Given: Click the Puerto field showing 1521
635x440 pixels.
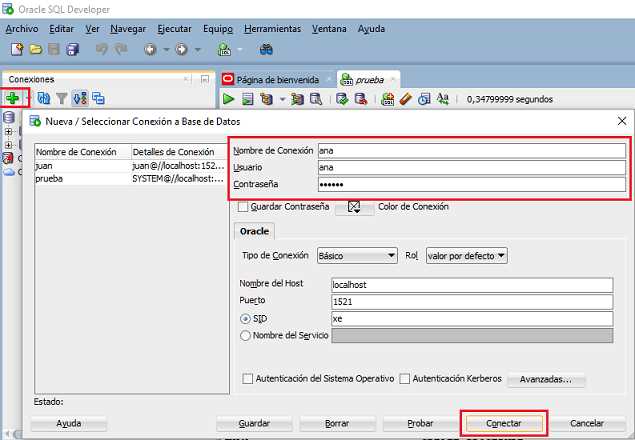Looking at the screenshot, I should [472, 302].
